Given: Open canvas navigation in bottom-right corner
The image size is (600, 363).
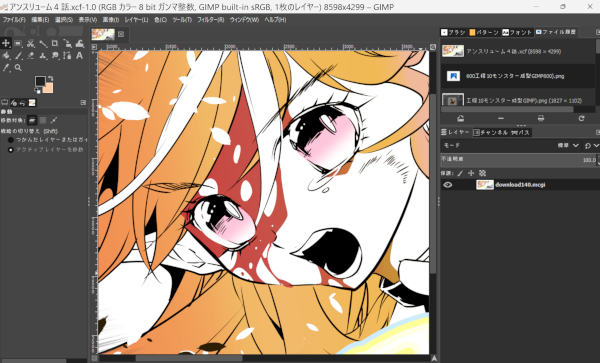Looking at the screenshot, I should coord(434,358).
